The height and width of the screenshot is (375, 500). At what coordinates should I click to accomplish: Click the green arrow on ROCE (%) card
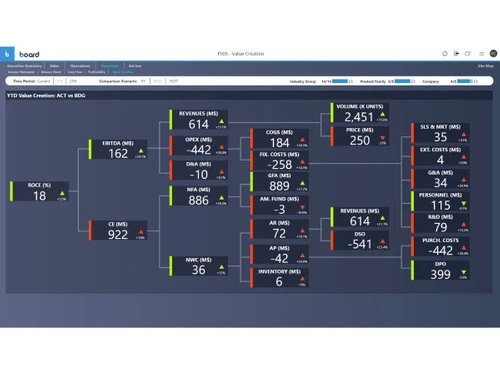[62, 193]
